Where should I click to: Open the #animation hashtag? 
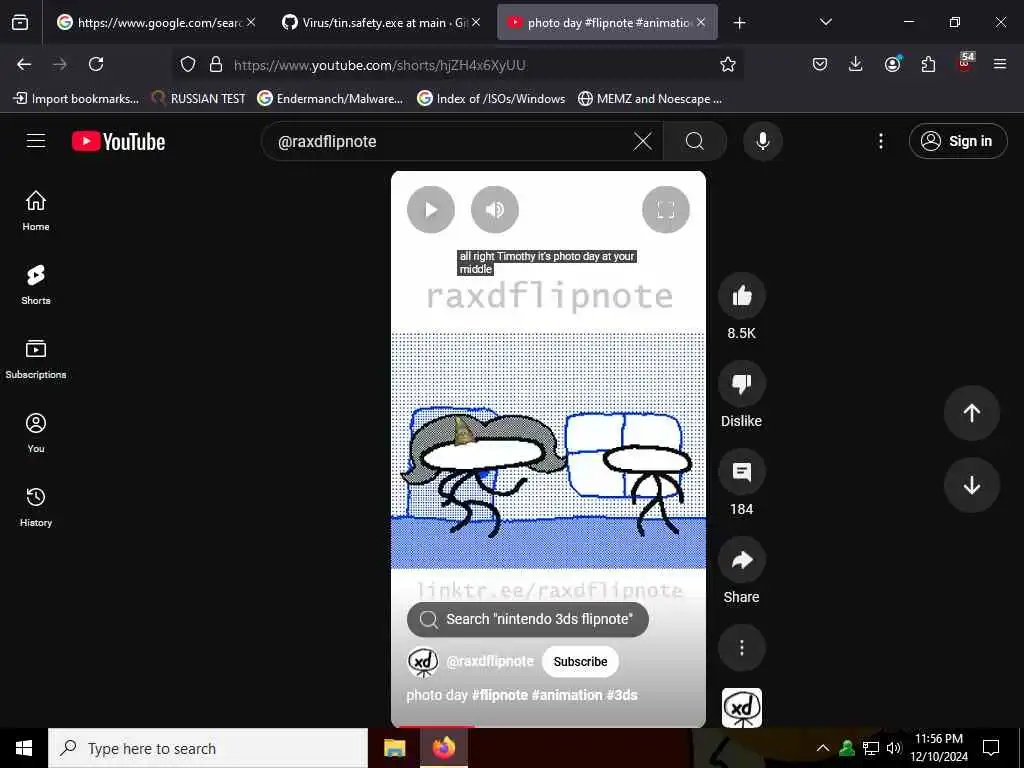[567, 696]
